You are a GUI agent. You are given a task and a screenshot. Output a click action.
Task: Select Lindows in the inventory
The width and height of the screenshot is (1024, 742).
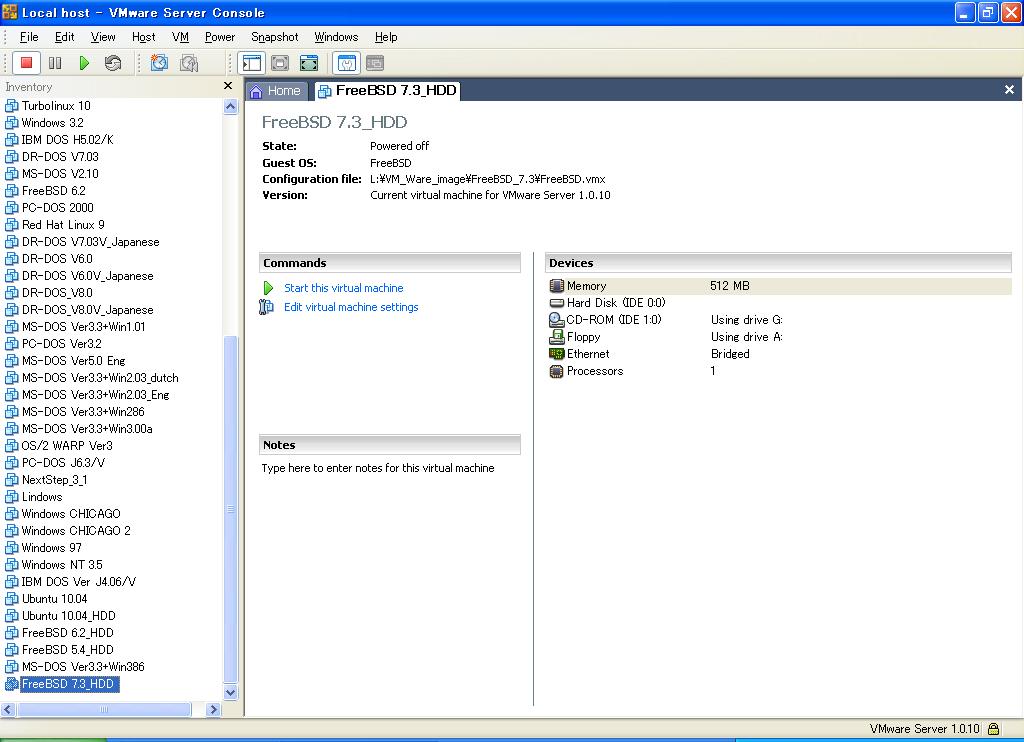42,496
